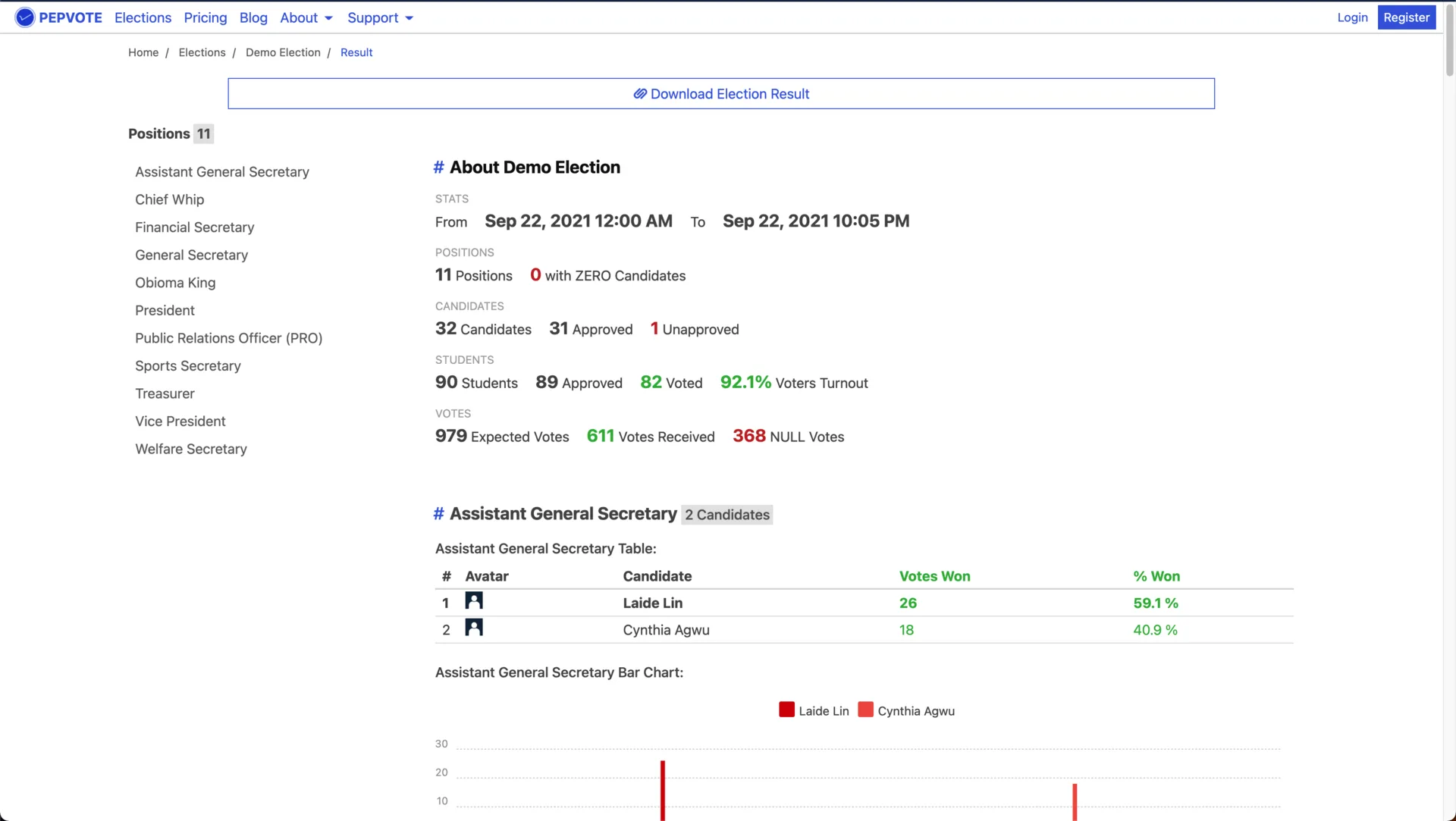Screen dimensions: 1456x821
Task: Select General Secretary in positions list
Action: click(192, 255)
